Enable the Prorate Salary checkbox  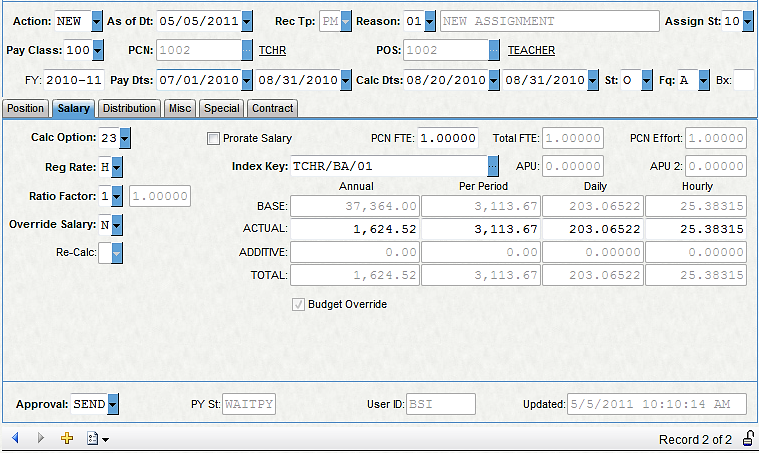coord(213,138)
